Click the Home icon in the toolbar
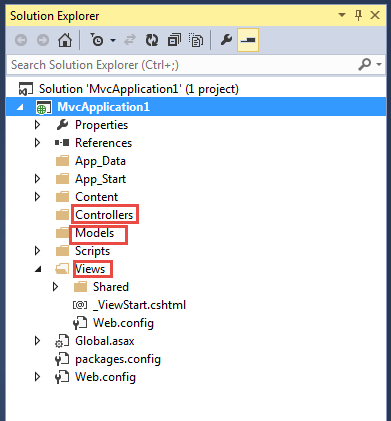The width and height of the screenshot is (391, 421). pos(65,40)
